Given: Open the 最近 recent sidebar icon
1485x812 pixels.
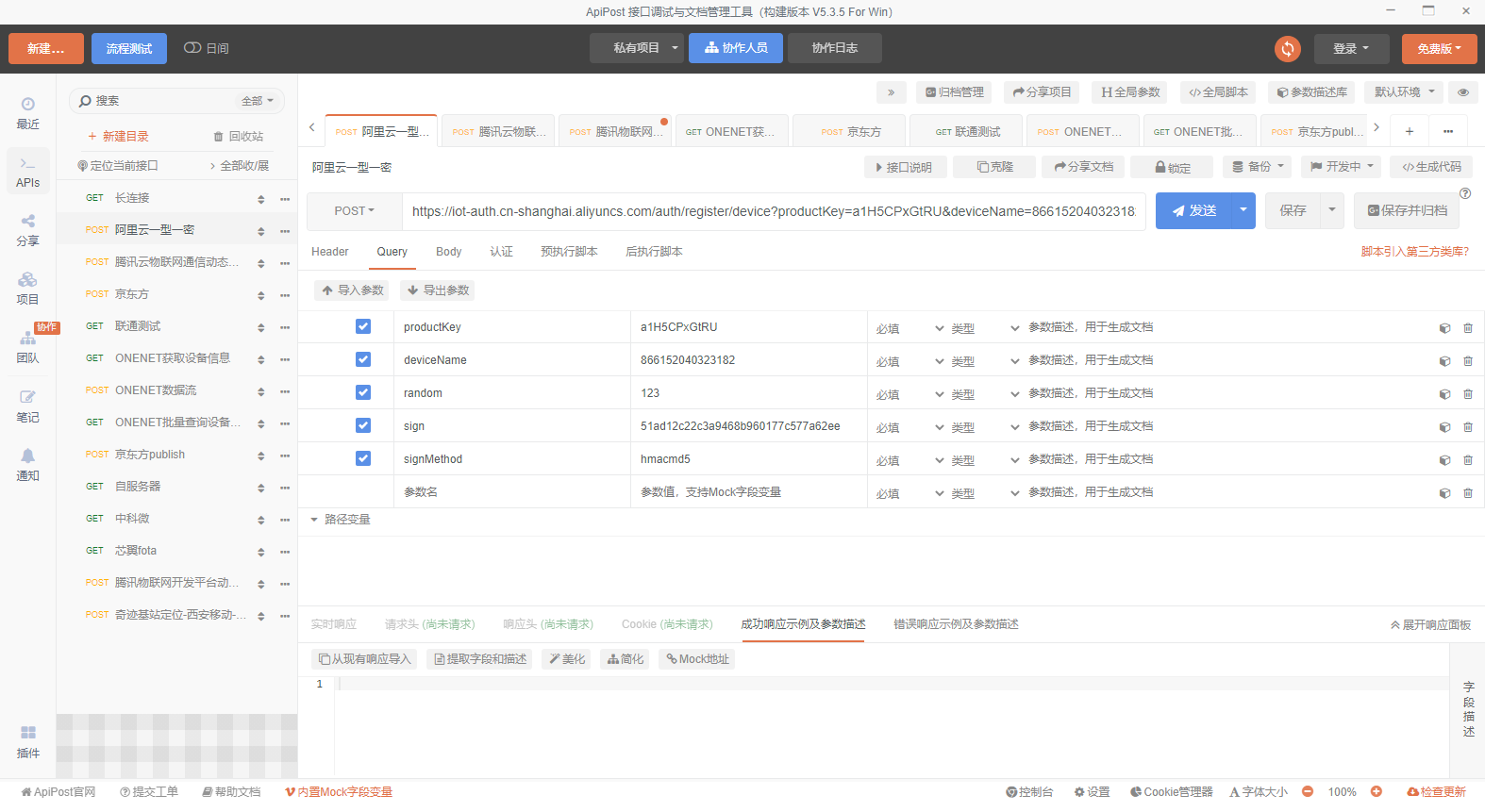Looking at the screenshot, I should tap(27, 112).
